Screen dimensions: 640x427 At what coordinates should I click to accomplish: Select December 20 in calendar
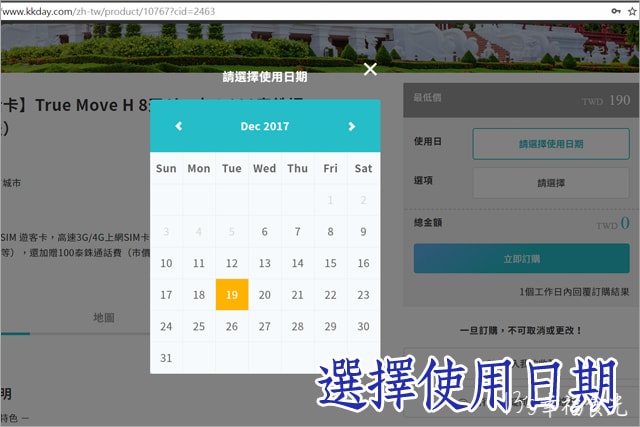pyautogui.click(x=264, y=295)
